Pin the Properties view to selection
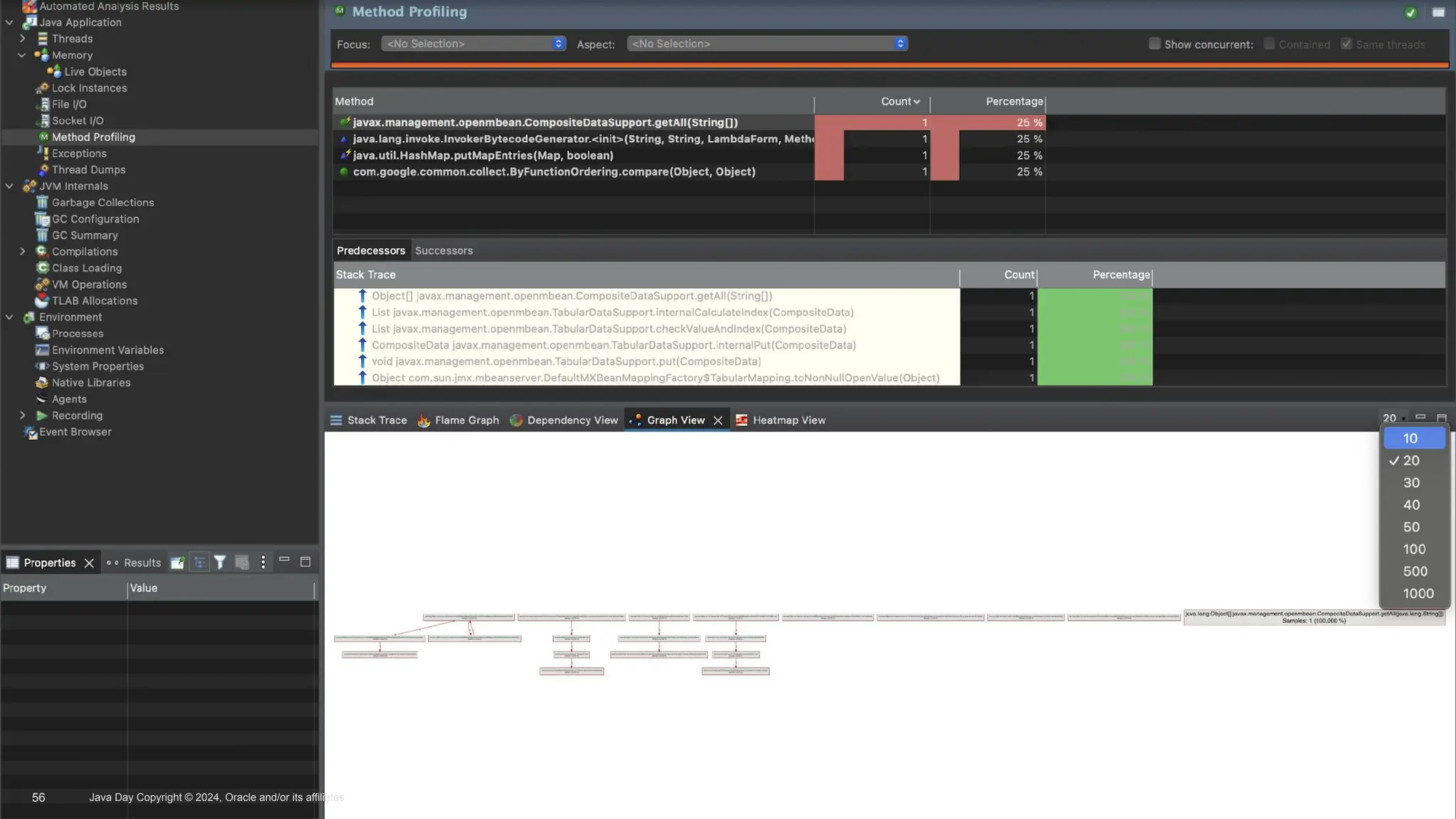 pos(178,562)
